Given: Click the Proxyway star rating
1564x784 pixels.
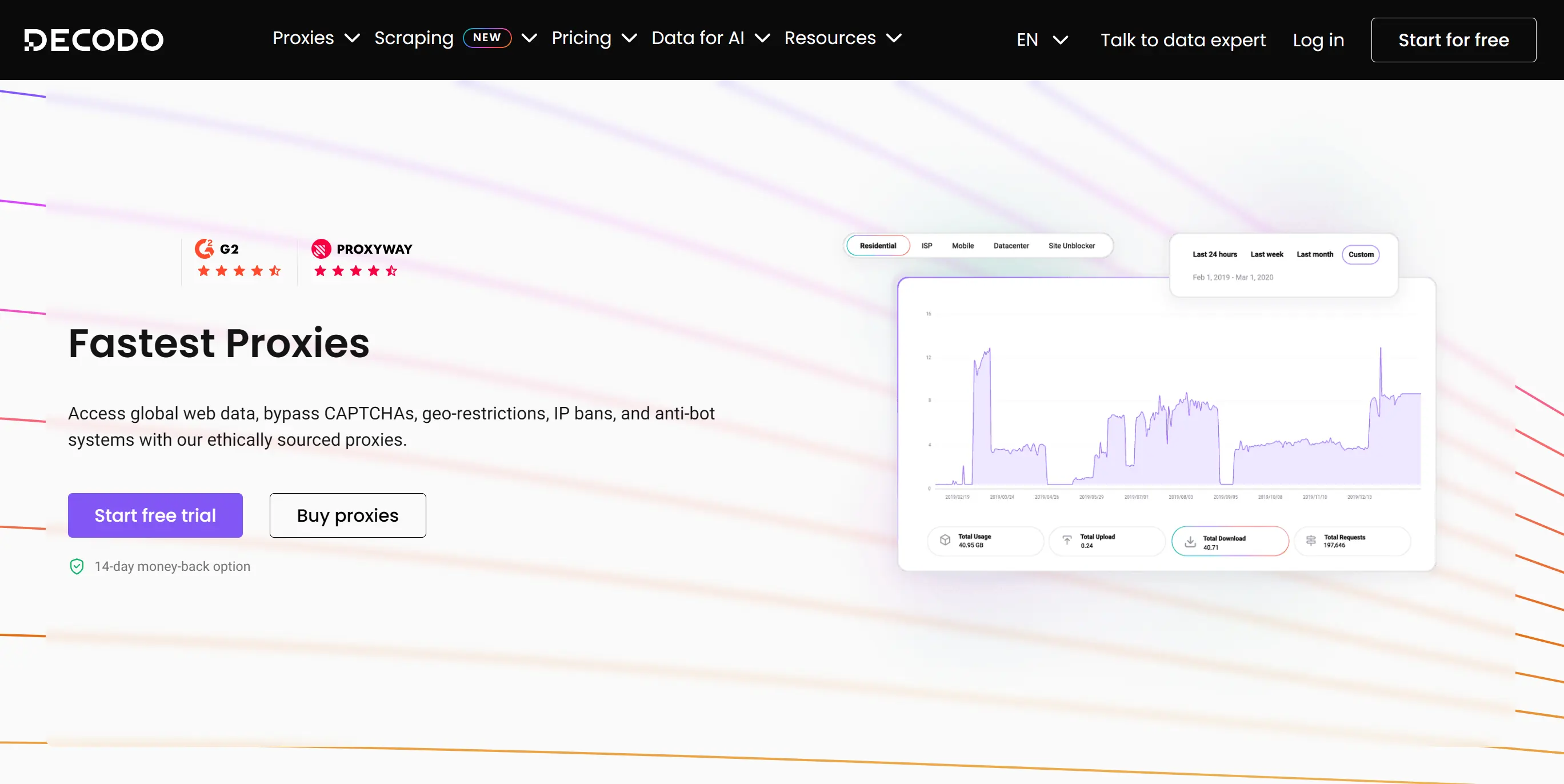Looking at the screenshot, I should point(356,271).
